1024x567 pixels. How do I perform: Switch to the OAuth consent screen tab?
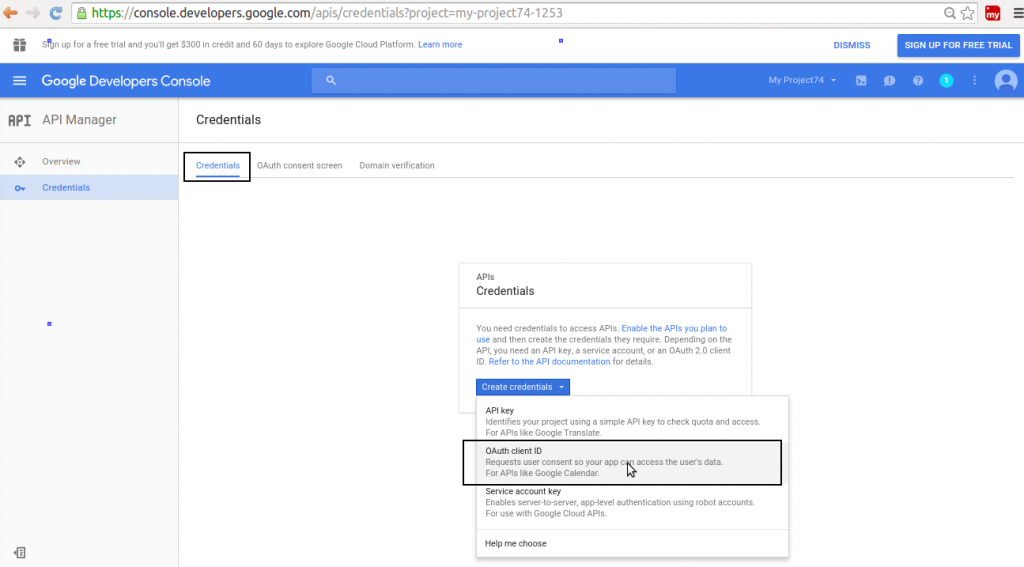click(x=299, y=165)
